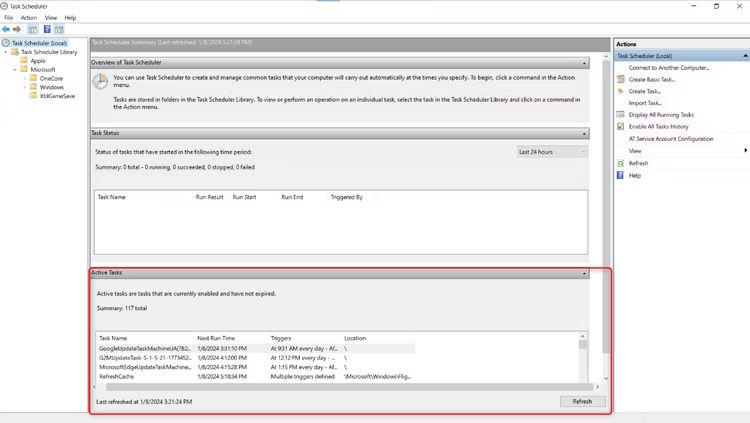Click Connect to Another Computer action
Viewport: 750px width, 423px height.
[x=669, y=68]
